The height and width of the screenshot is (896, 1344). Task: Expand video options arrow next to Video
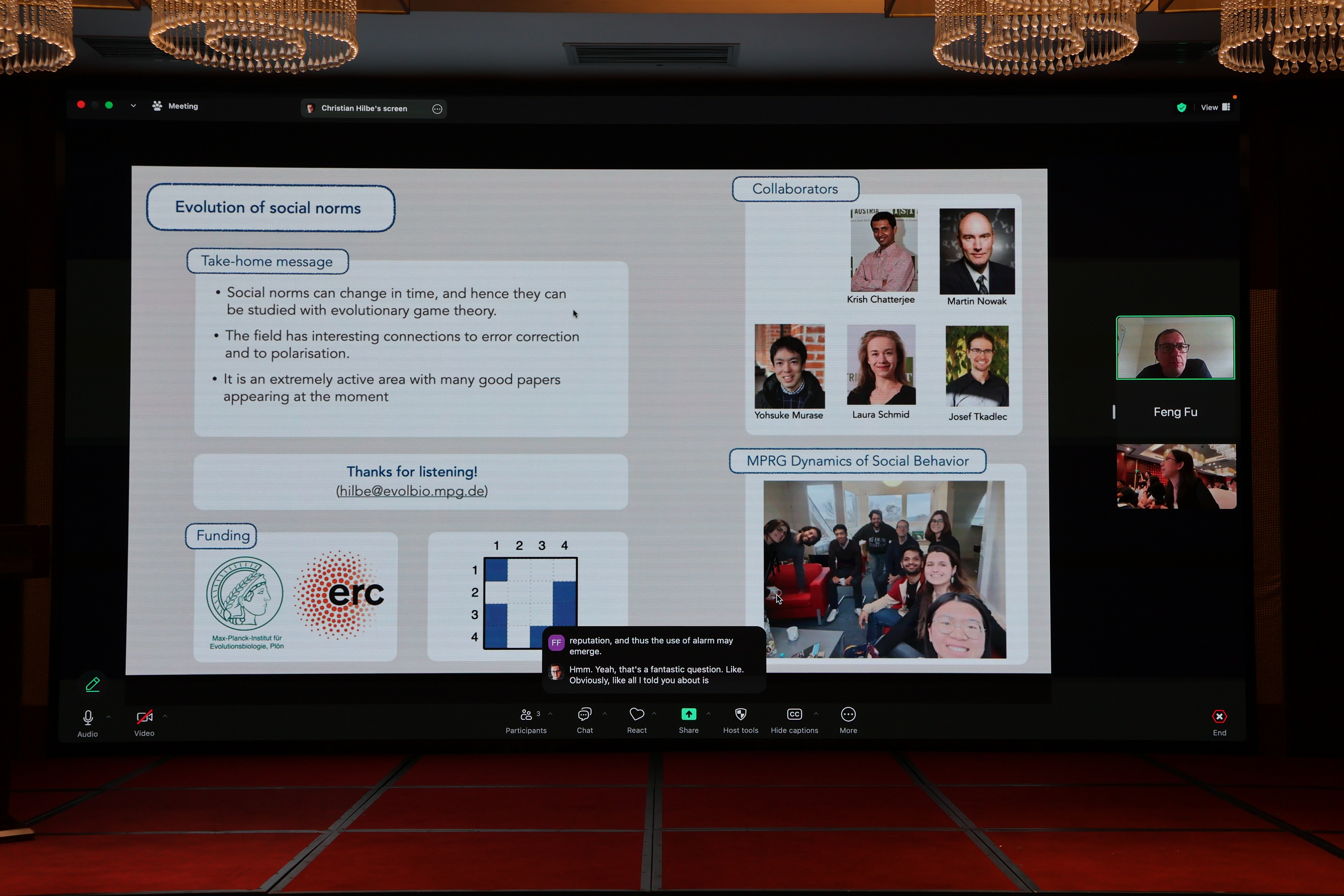coord(165,716)
